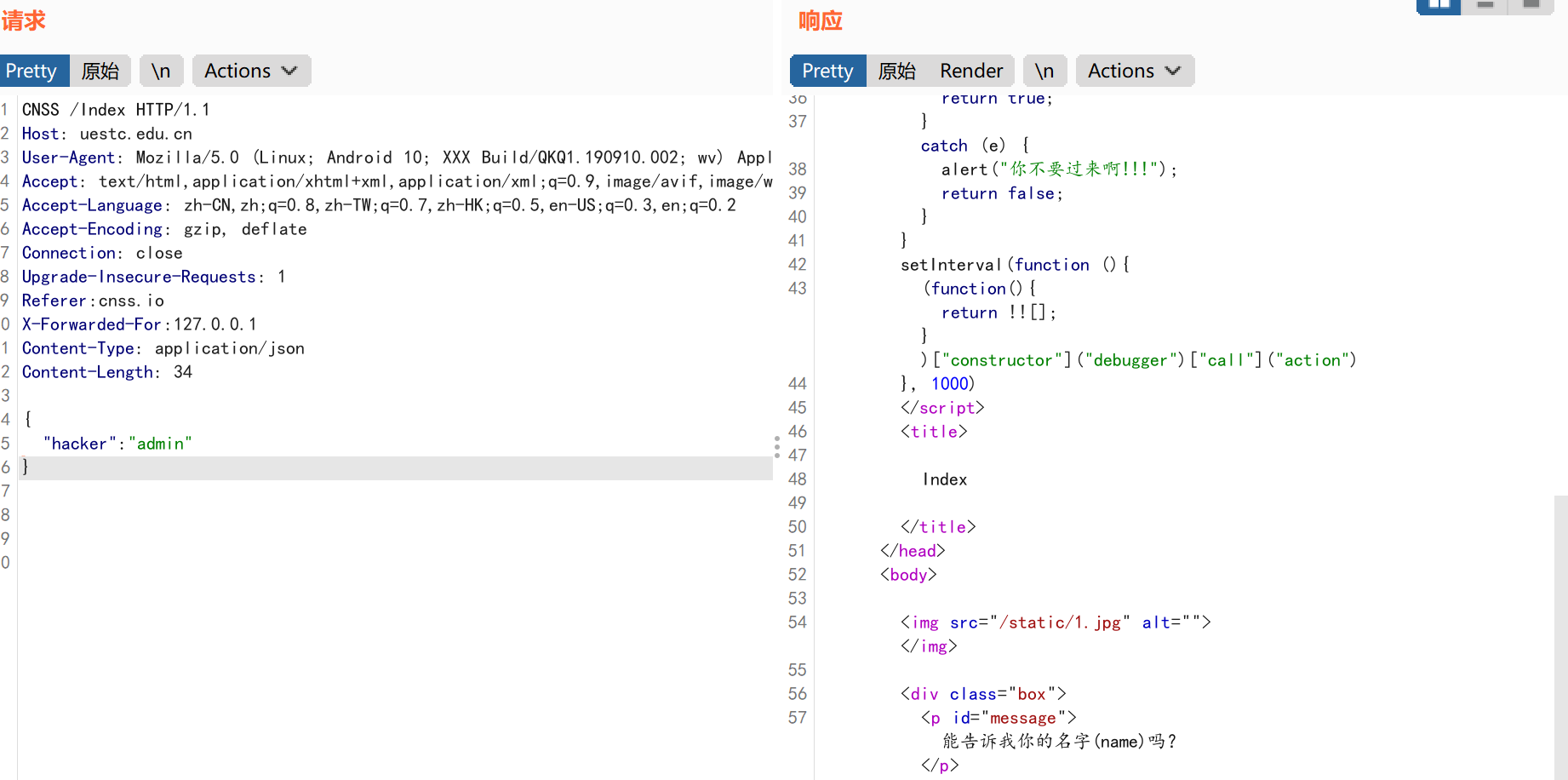Click the ["constructor"]("debugger") line
1568x780 pixels.
1138,360
